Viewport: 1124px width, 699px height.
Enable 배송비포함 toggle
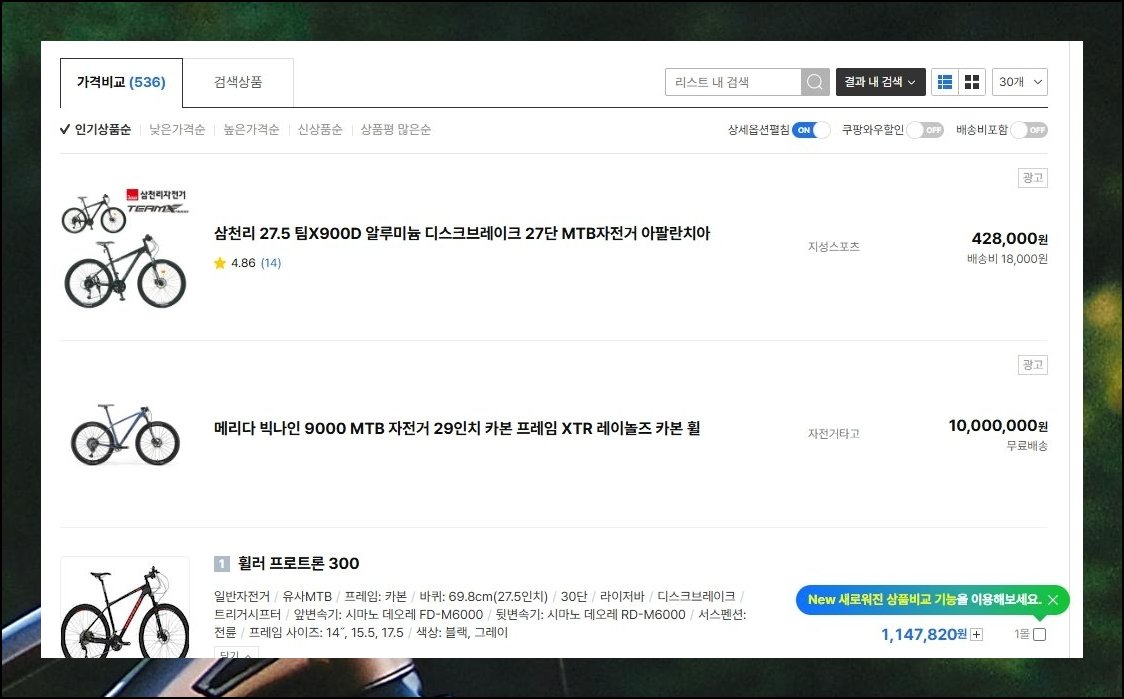pyautogui.click(x=1029, y=130)
